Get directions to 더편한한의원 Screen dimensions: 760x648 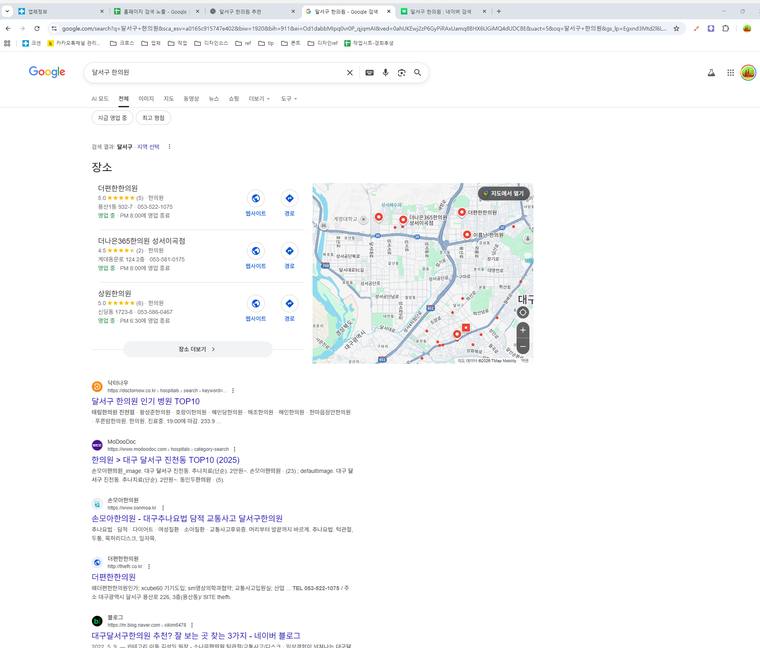[289, 204]
